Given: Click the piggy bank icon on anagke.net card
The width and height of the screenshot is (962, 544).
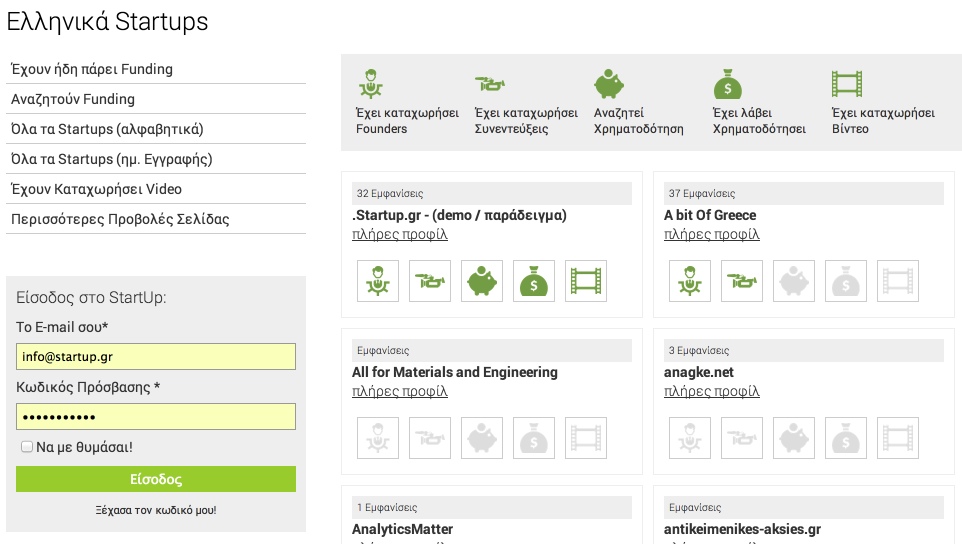Looking at the screenshot, I should point(794,438).
